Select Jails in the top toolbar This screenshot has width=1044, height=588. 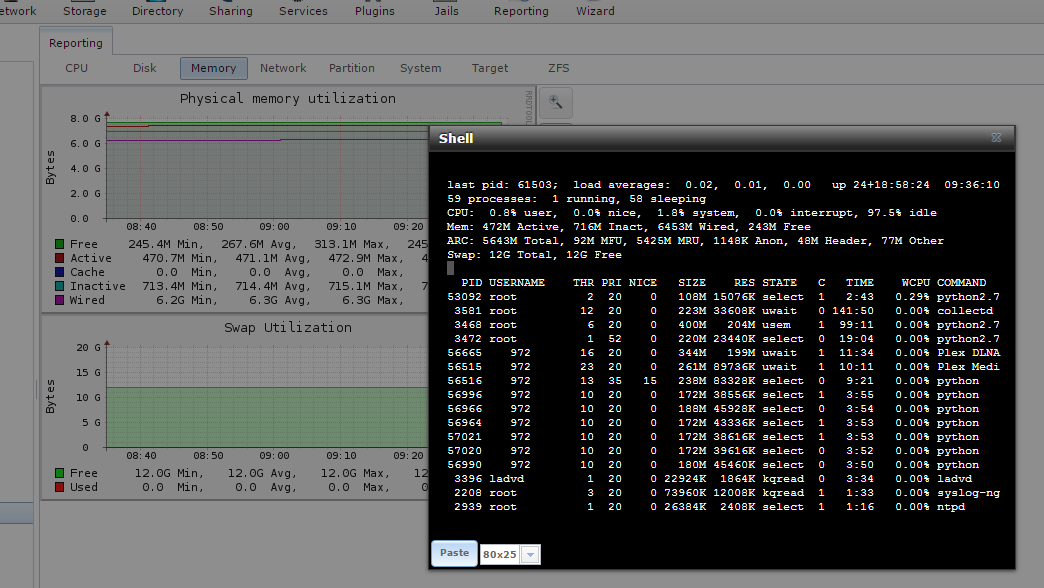(x=447, y=11)
